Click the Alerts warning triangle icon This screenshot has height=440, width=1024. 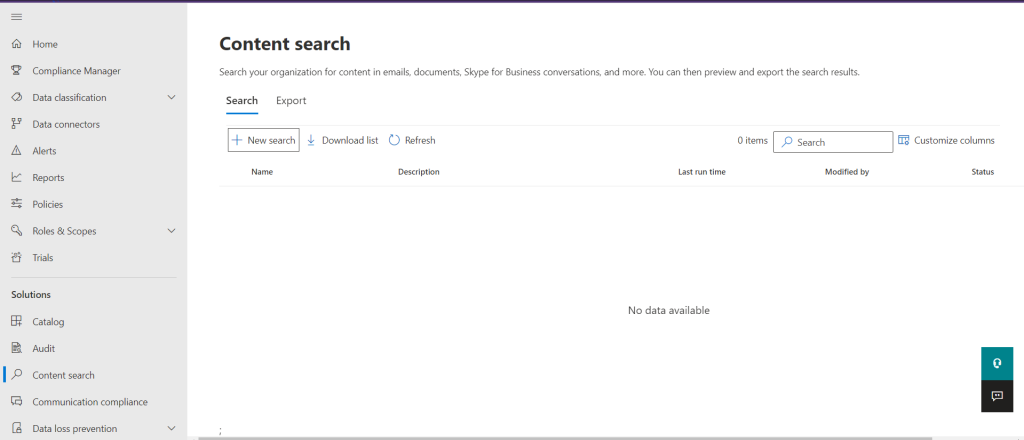point(17,151)
